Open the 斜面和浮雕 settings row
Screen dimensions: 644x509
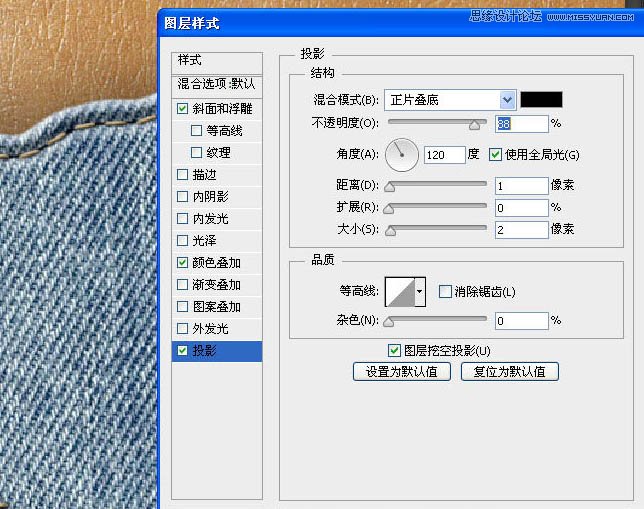coord(217,109)
